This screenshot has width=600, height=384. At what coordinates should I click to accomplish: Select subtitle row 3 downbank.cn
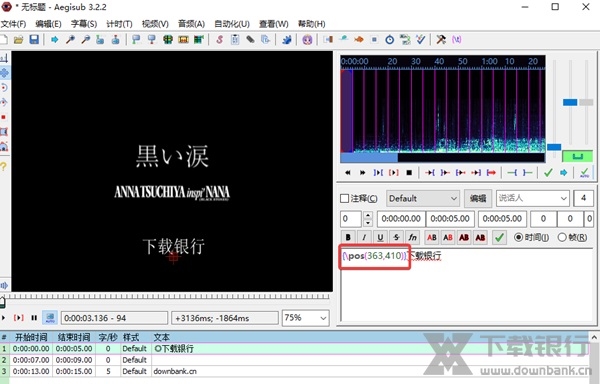[295, 371]
